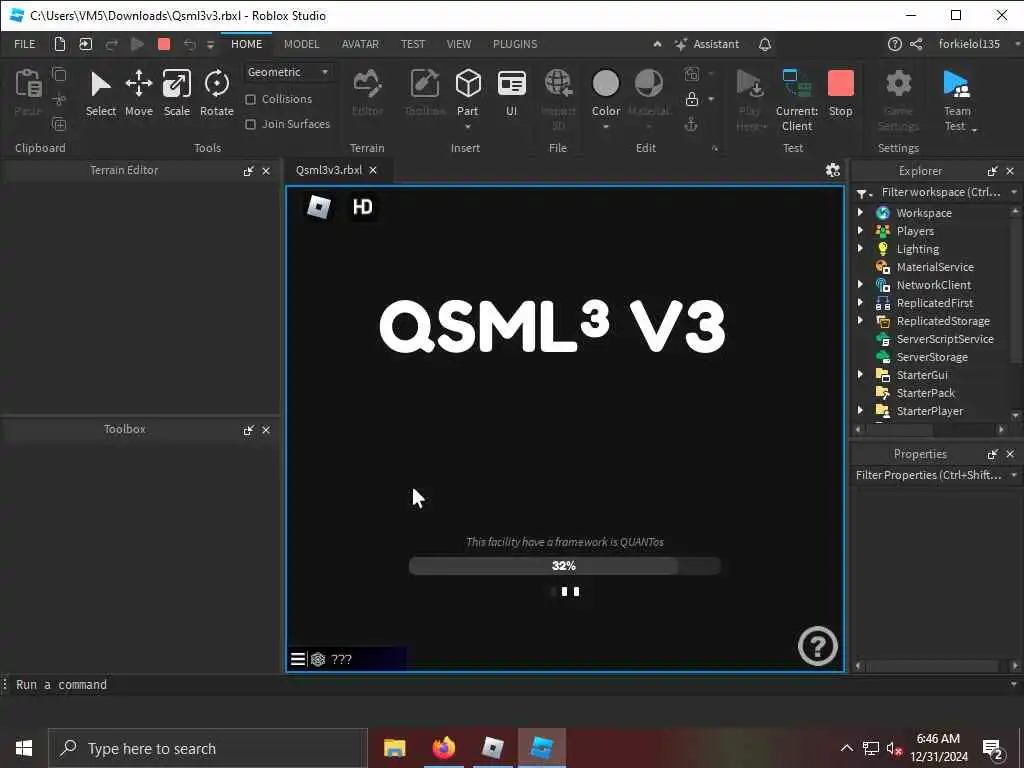This screenshot has width=1024, height=768.
Task: Click the 32% loading progress bar
Action: [x=564, y=566]
